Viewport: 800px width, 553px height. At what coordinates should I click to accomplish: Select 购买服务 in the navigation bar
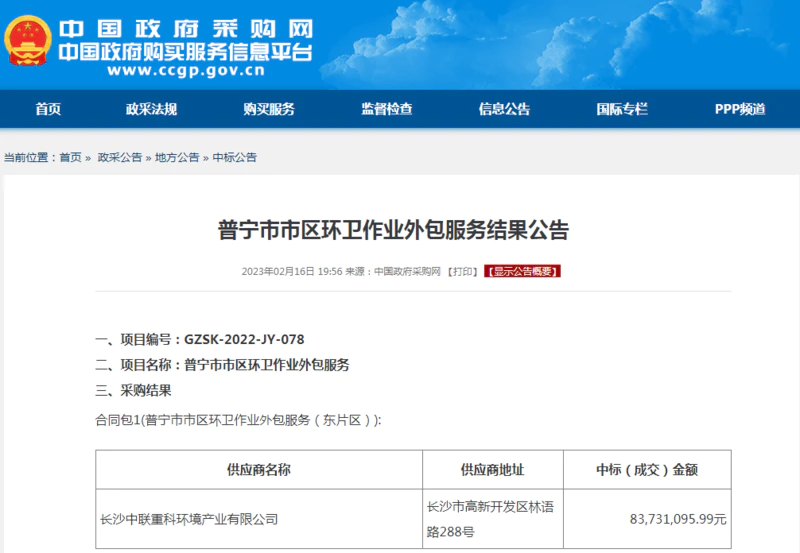point(269,109)
